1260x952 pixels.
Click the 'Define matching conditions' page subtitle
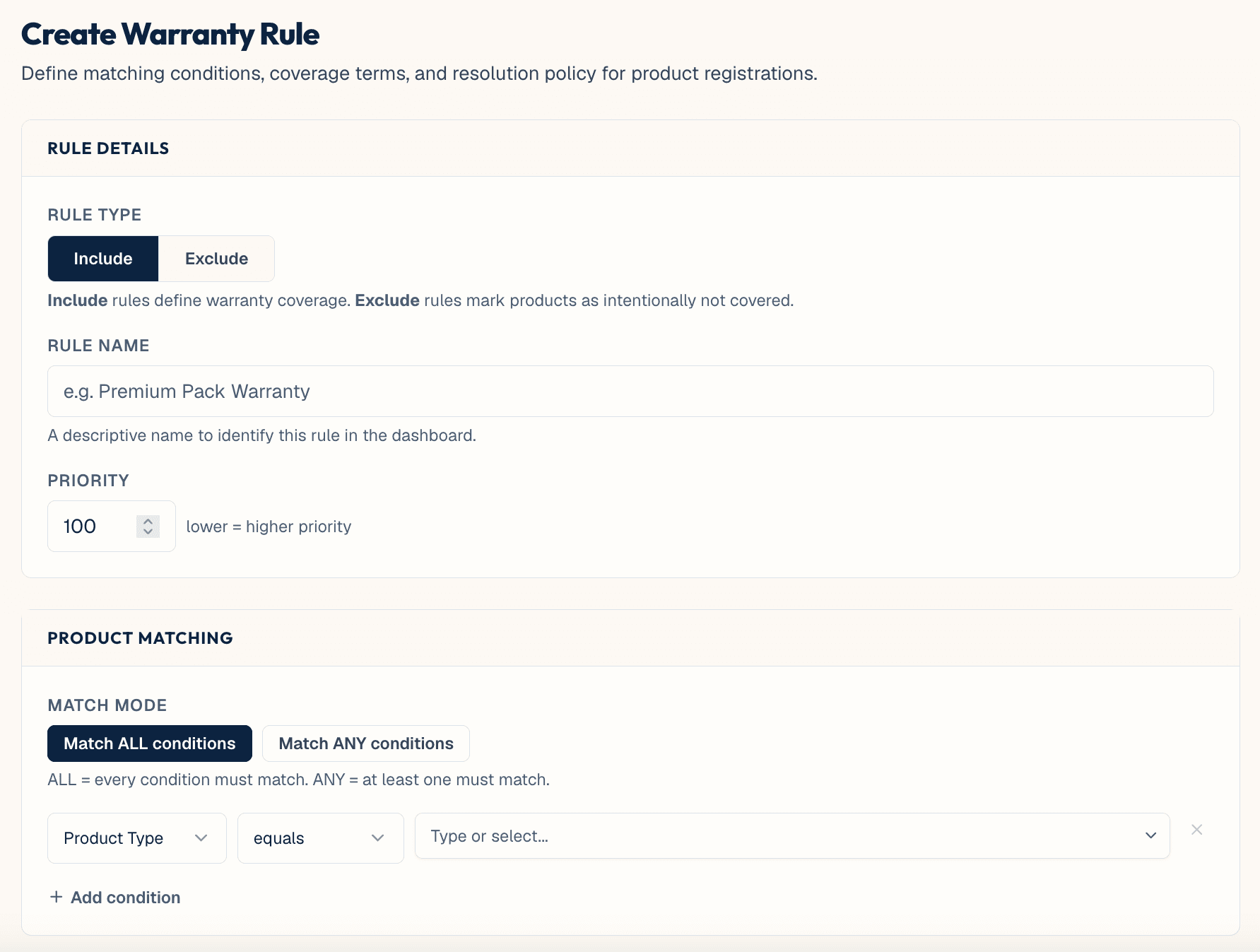tap(419, 74)
